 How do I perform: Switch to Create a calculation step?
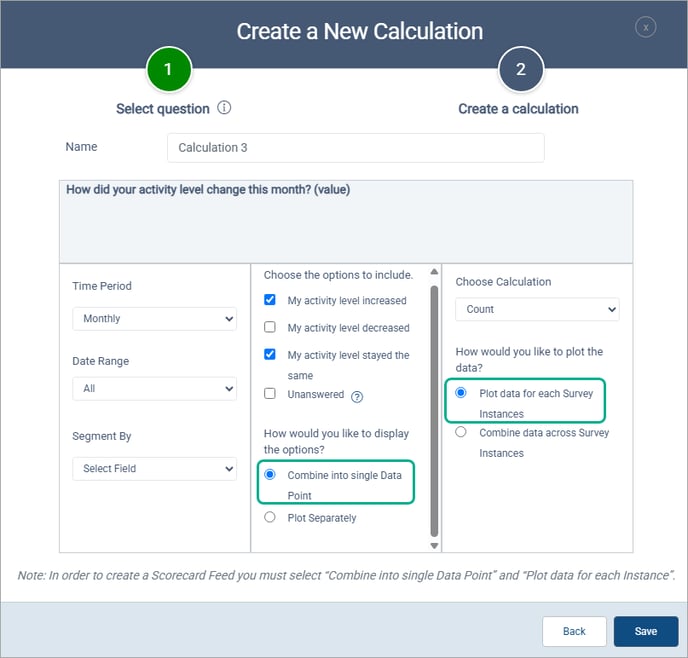pos(518,108)
